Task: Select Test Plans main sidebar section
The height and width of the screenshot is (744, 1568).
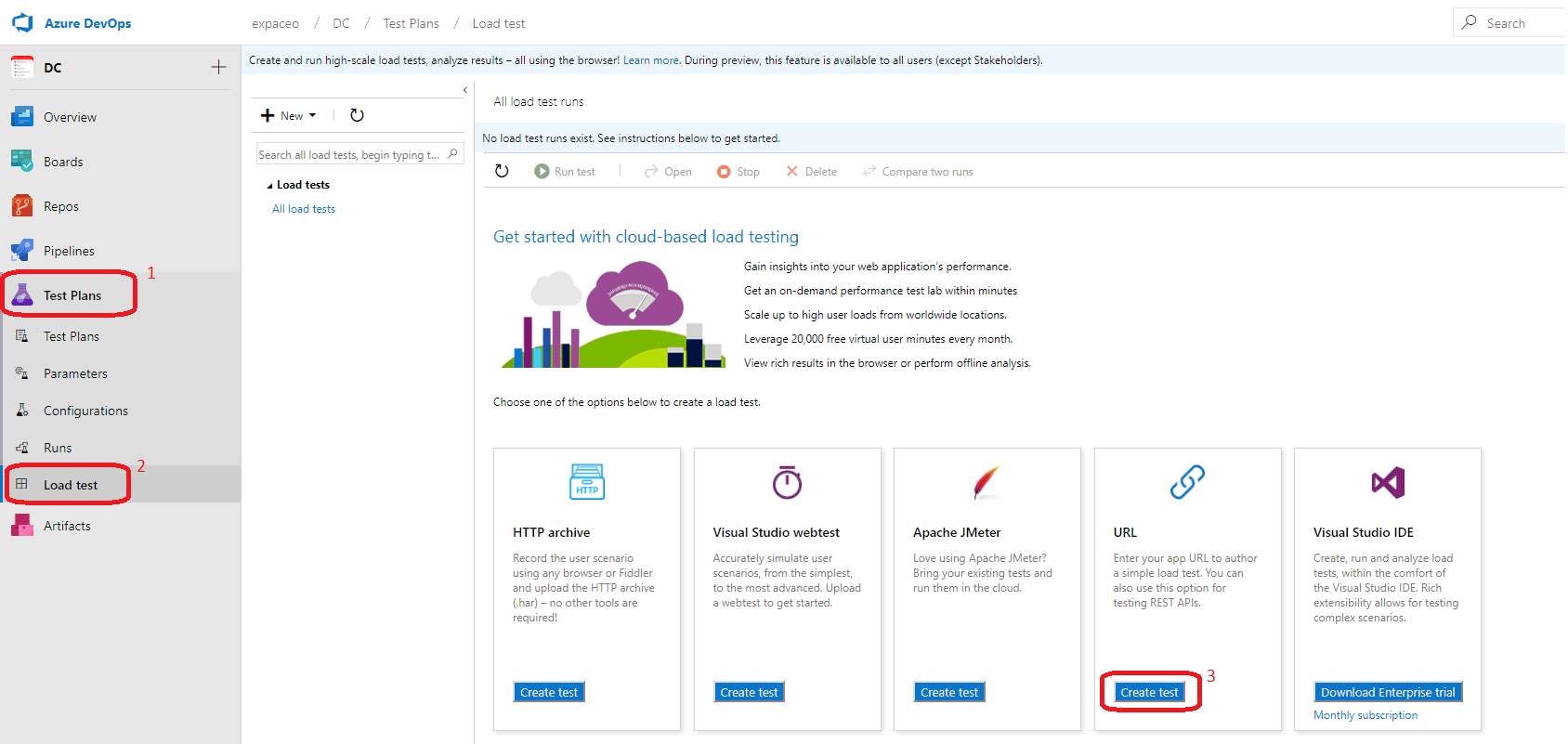Action: pos(72,295)
